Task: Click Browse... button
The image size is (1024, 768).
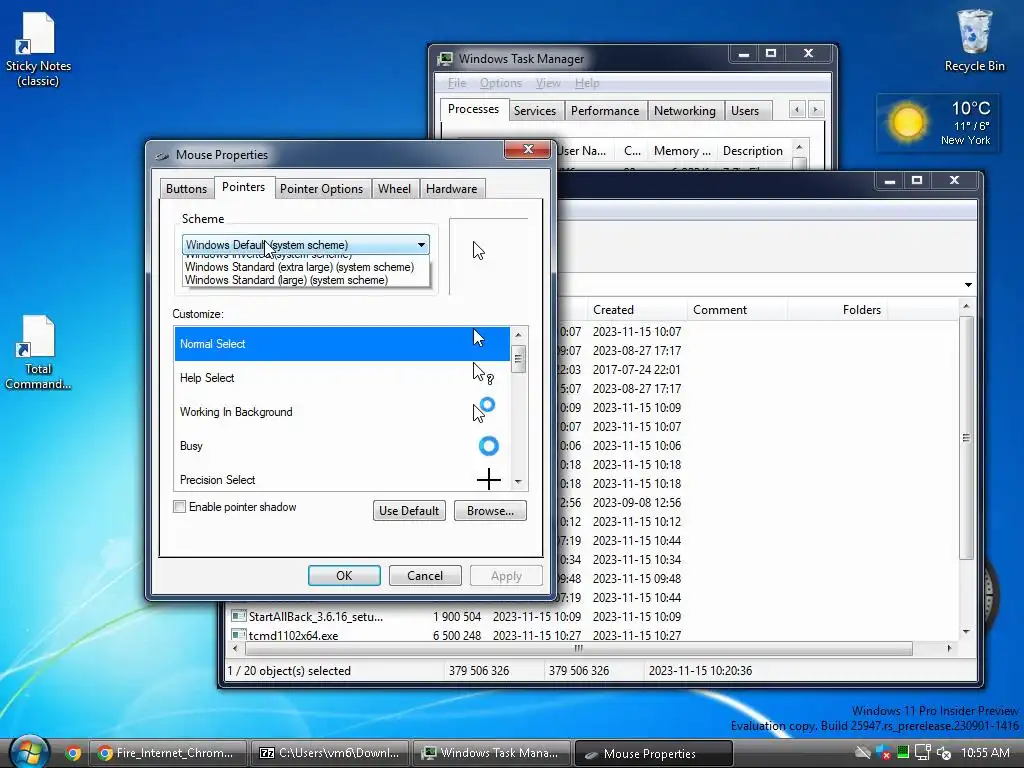Action: [490, 511]
